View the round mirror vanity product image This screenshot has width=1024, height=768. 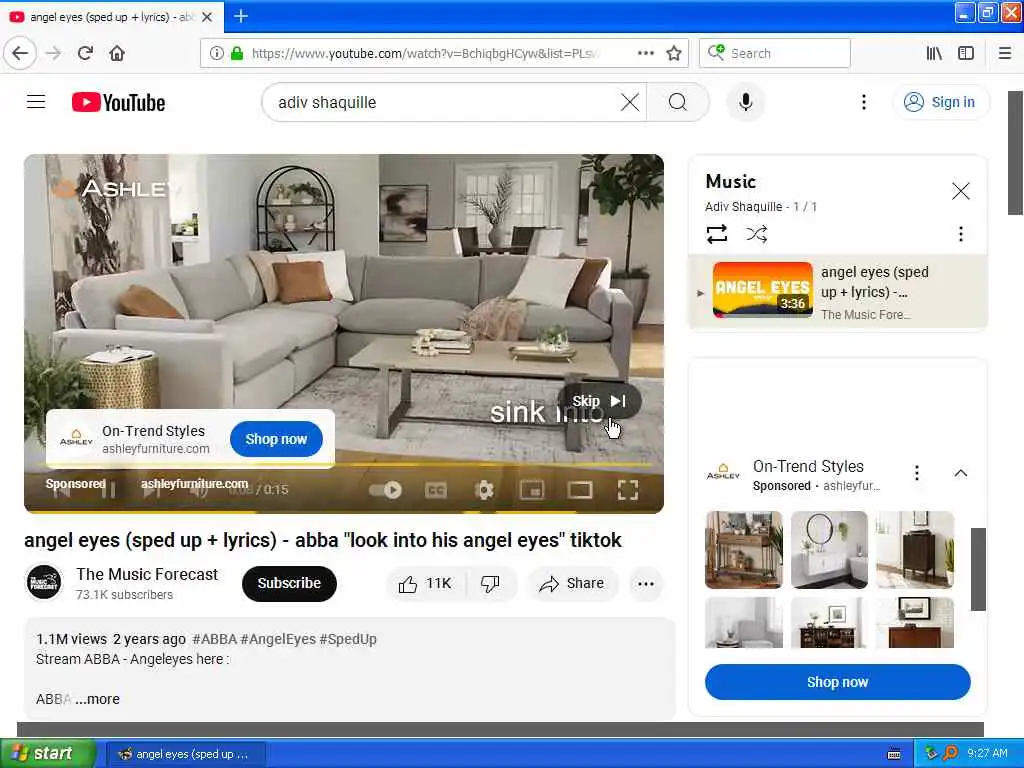pyautogui.click(x=829, y=550)
